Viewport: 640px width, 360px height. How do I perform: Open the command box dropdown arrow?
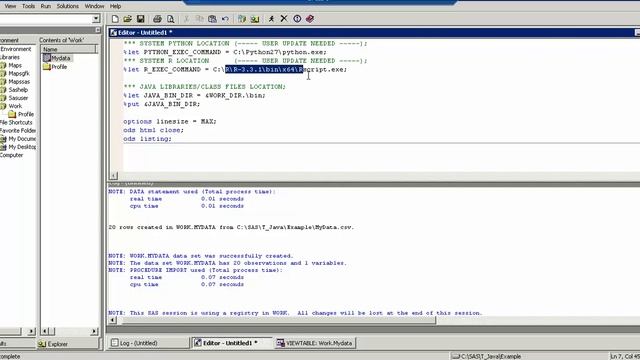(96, 18)
